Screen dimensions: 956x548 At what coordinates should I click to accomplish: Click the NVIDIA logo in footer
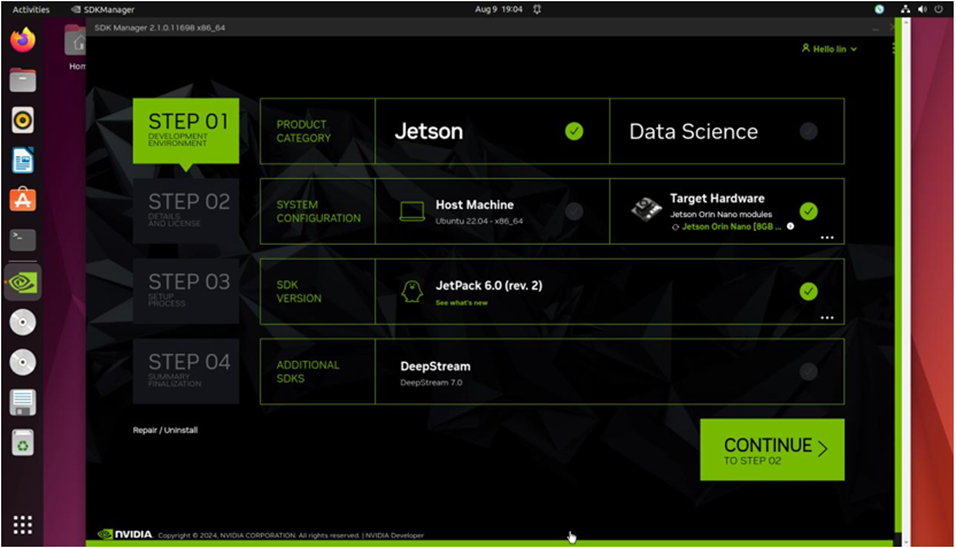(x=126, y=535)
